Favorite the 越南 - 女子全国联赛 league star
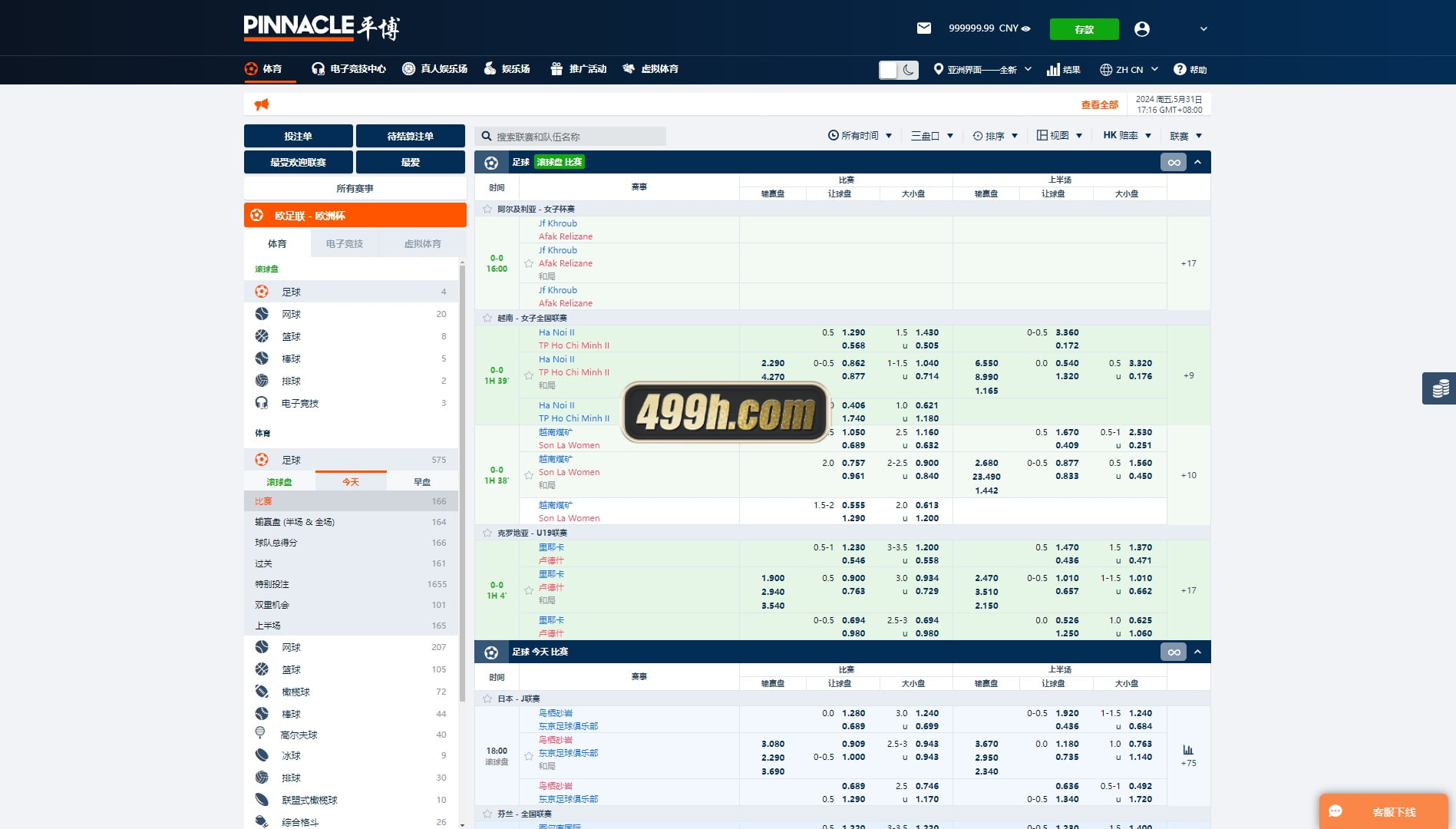This screenshot has width=1456, height=829. click(x=487, y=318)
